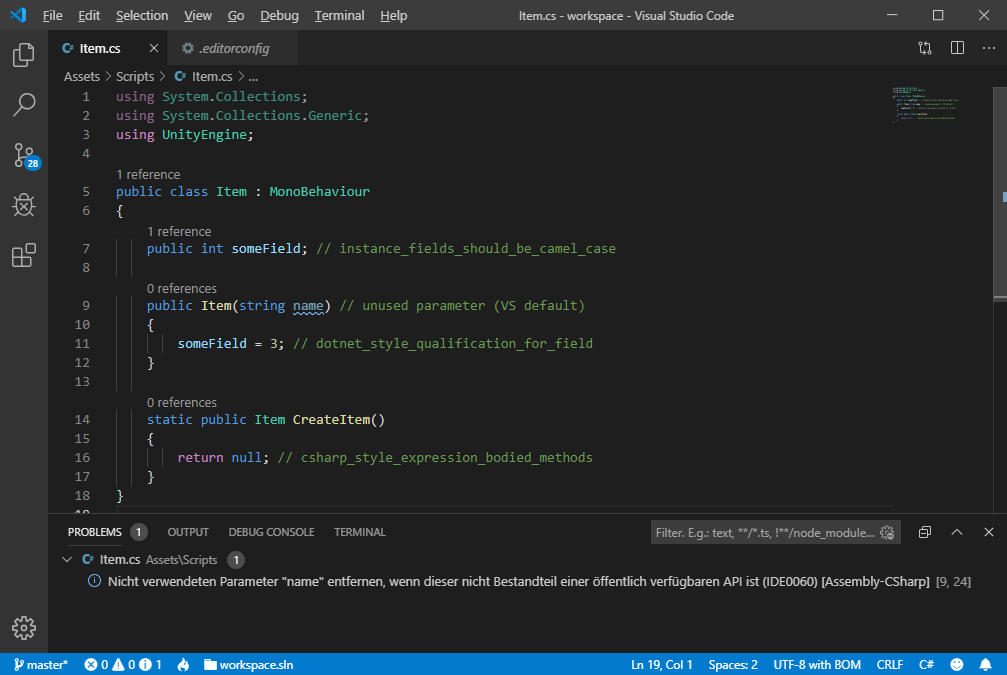Close the bottom panel
This screenshot has height=675, width=1007.
(x=988, y=532)
